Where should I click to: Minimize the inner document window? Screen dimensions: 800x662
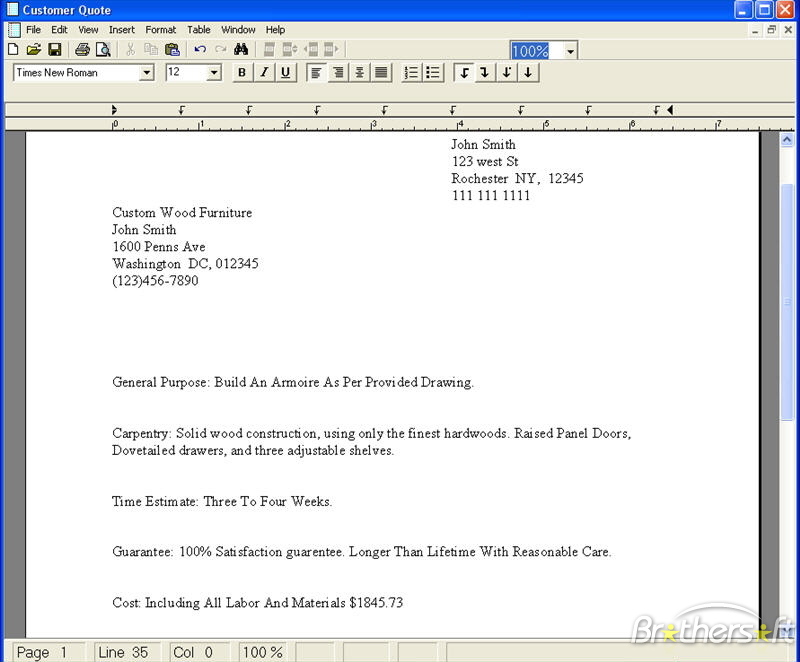tap(755, 30)
